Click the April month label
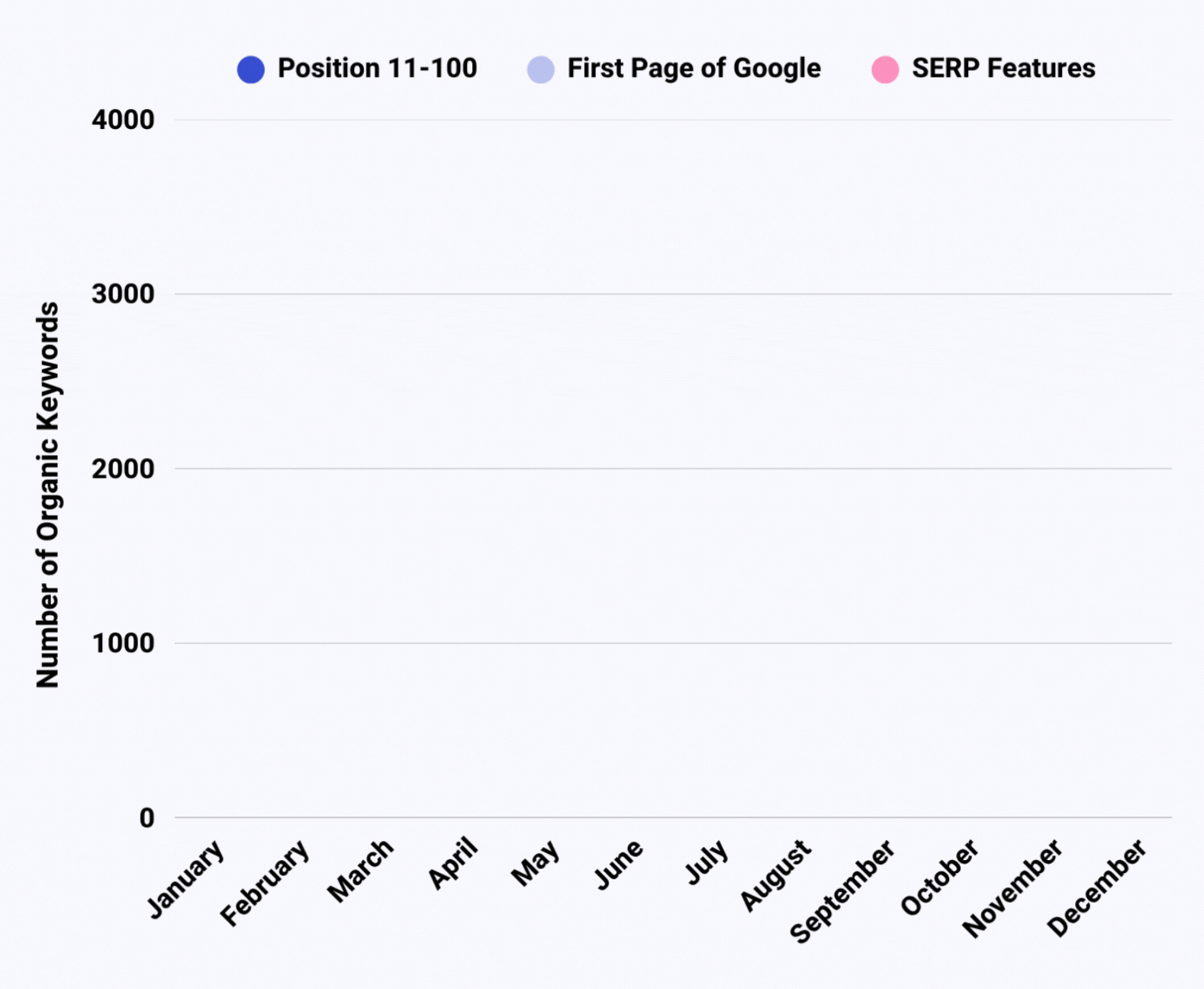This screenshot has height=989, width=1204. coord(452,863)
